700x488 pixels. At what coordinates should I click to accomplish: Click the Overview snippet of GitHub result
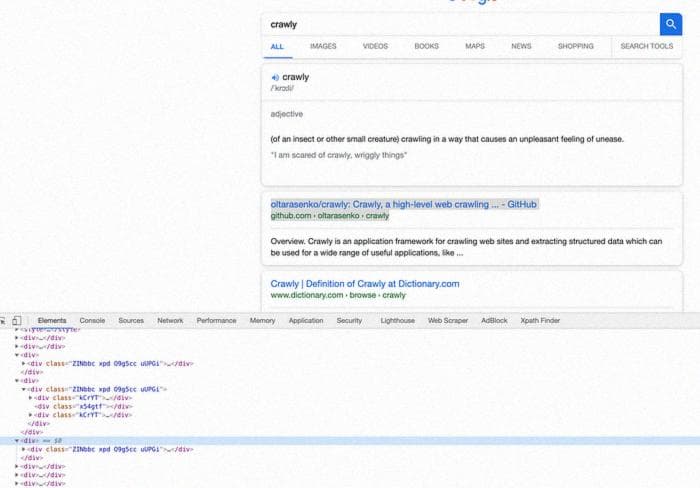(x=466, y=247)
